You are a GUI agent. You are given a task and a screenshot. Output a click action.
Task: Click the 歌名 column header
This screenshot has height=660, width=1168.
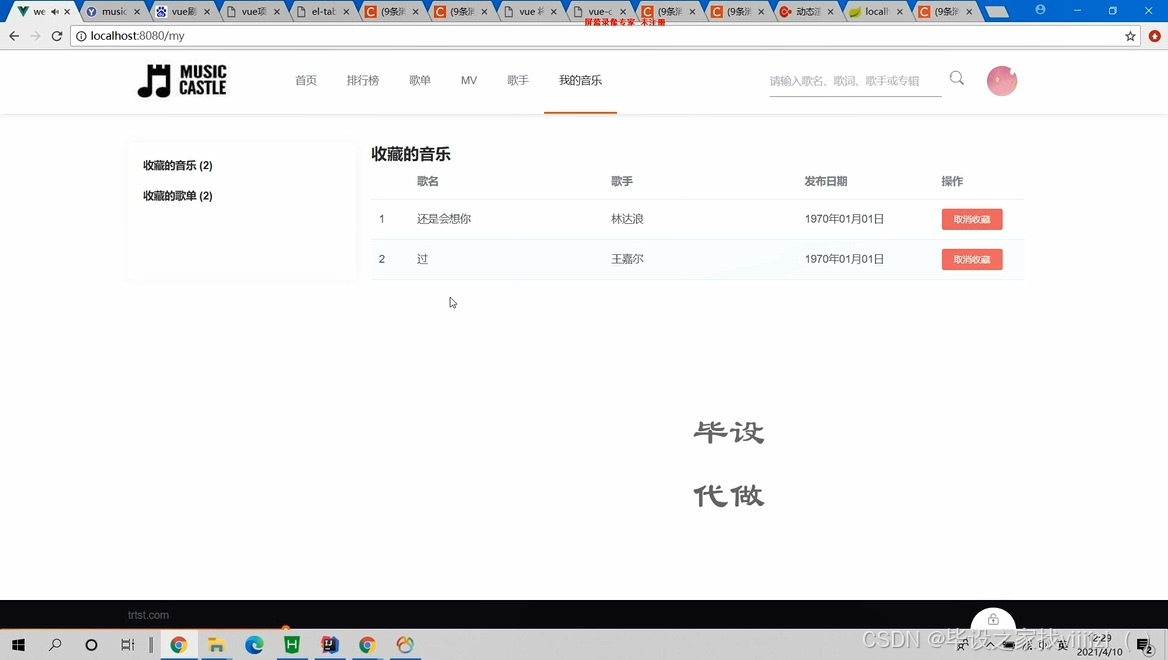coord(428,181)
